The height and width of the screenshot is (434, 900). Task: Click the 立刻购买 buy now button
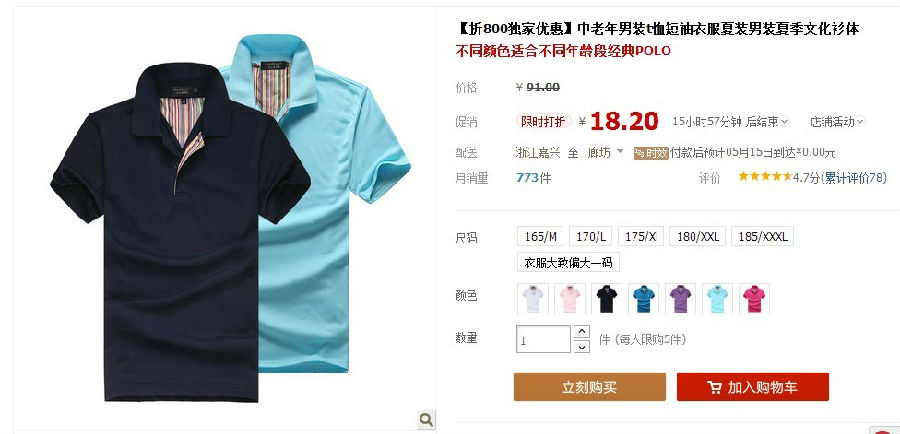coord(589,387)
